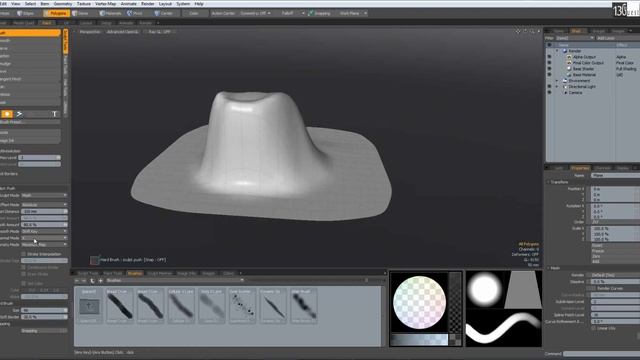Select text brush tip T icon
The height and width of the screenshot is (360, 640).
click(54, 114)
